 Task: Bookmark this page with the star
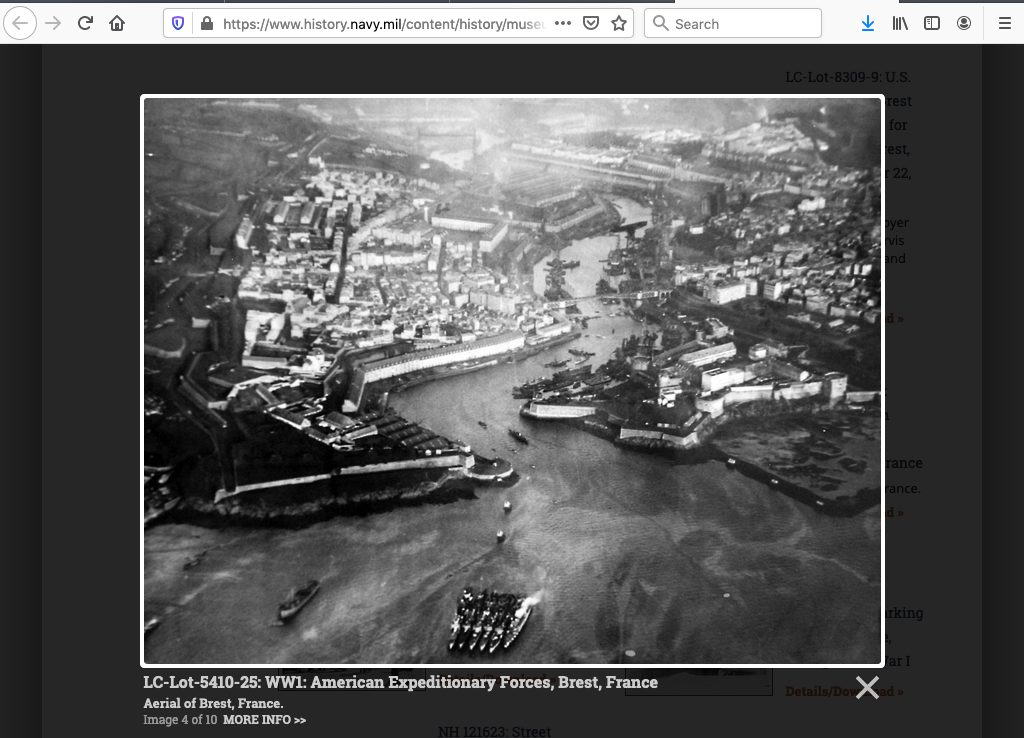coord(619,23)
